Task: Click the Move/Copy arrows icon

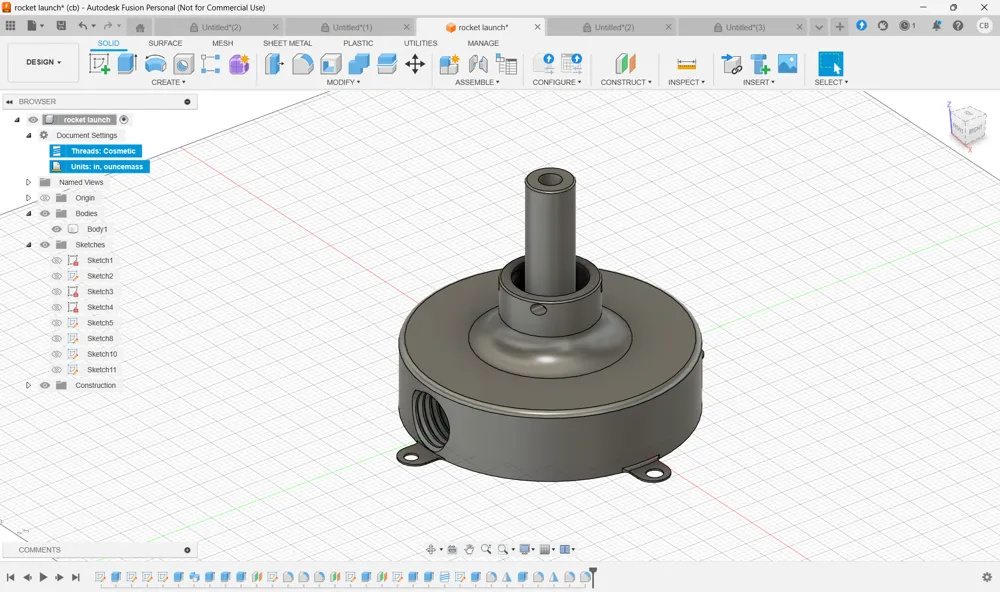Action: click(415, 64)
